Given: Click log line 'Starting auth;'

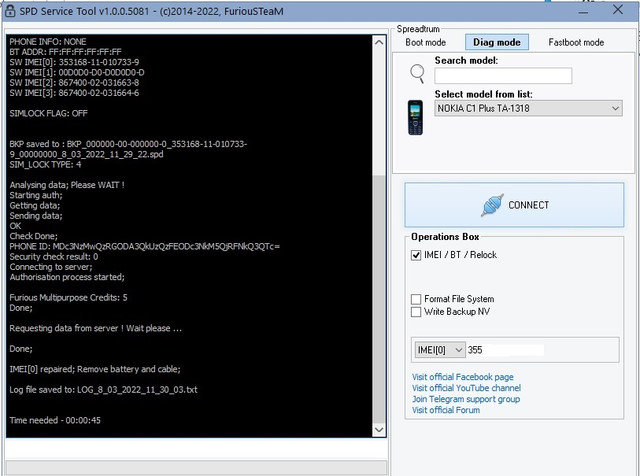Looking at the screenshot, I should 36,195.
